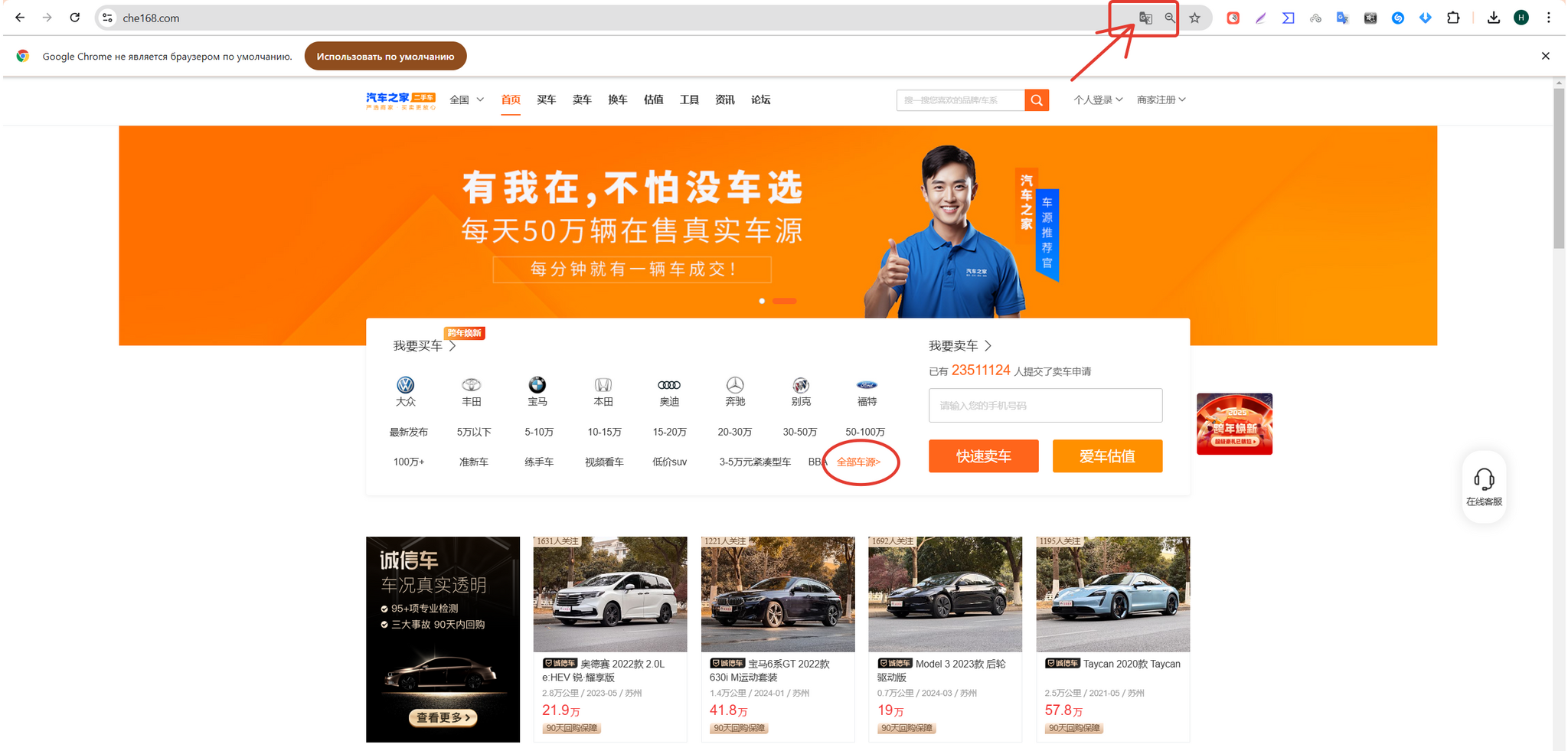Open the Taycan 2020款 listing photo
This screenshot has width=1568, height=751.
[x=1112, y=594]
